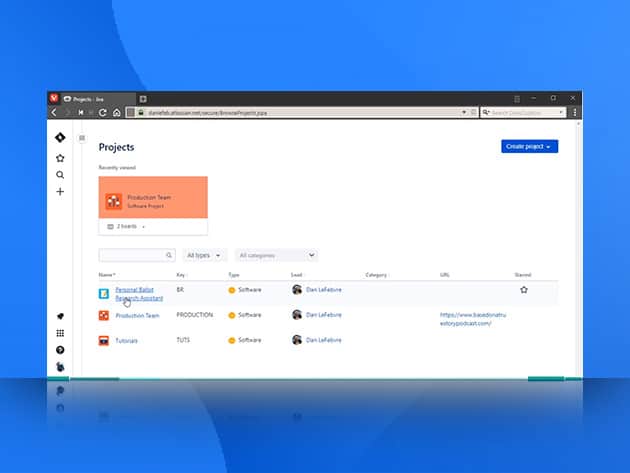
Task: Click the browser home icon
Action: [x=117, y=113]
